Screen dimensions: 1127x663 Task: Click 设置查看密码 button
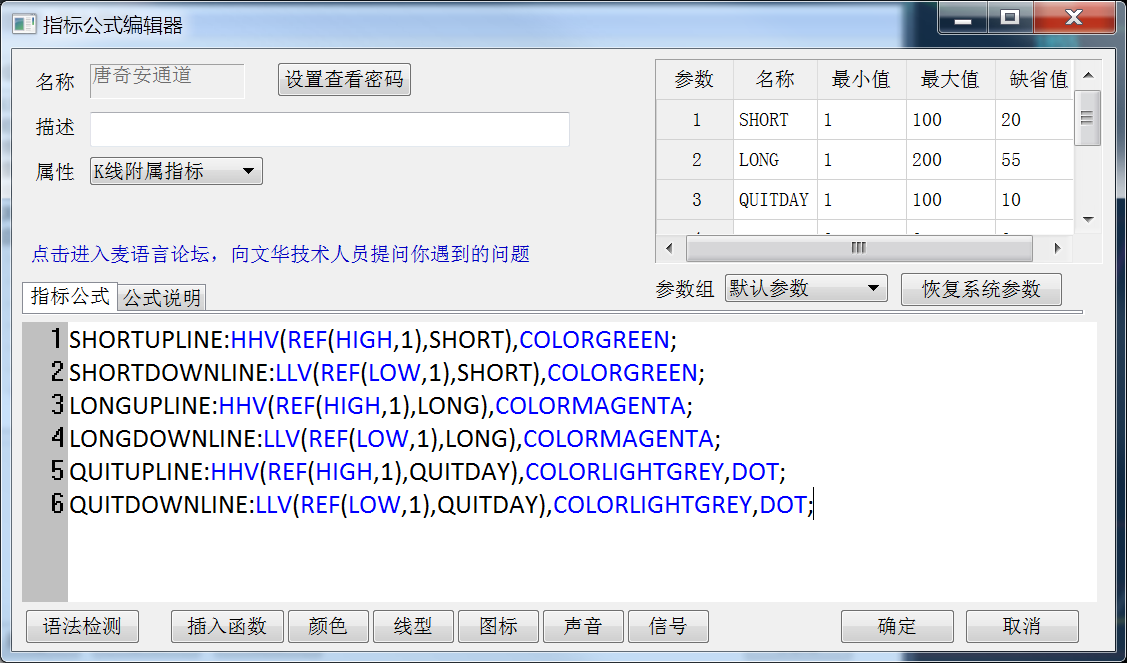pos(344,80)
